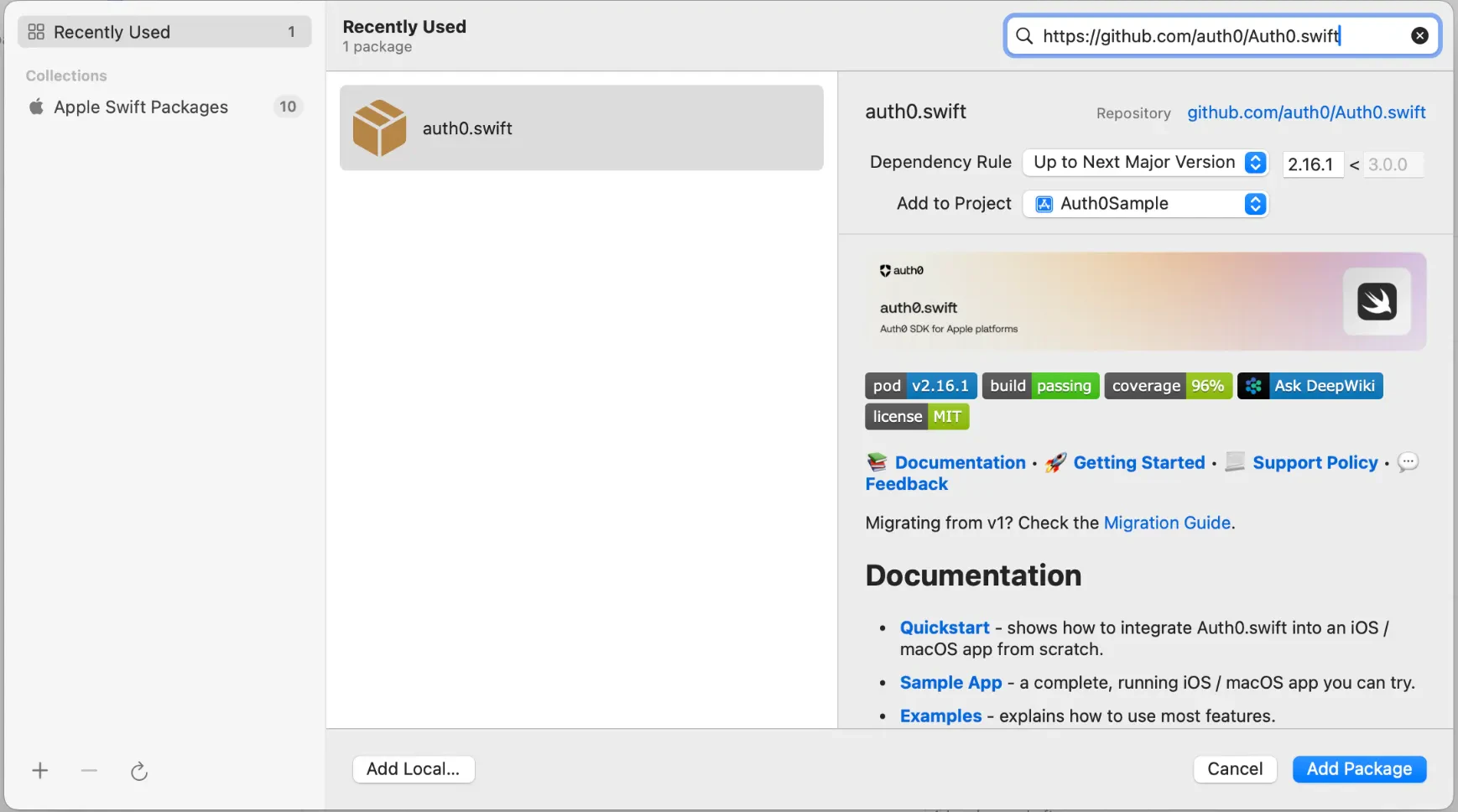Image resolution: width=1458 pixels, height=812 pixels.
Task: Click the Recently Used grid icon
Action: click(x=36, y=32)
